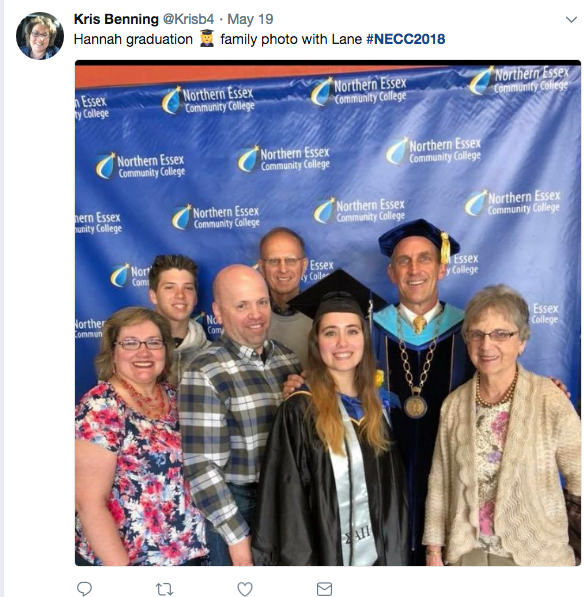Click the gold medallion worn by the president

click(x=415, y=405)
